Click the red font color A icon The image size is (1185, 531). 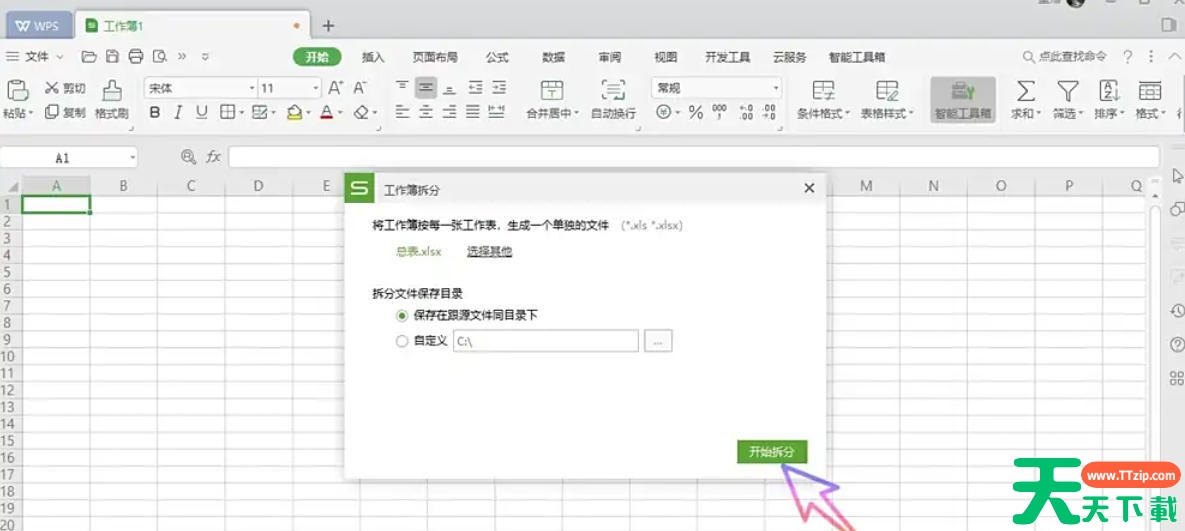[326, 113]
